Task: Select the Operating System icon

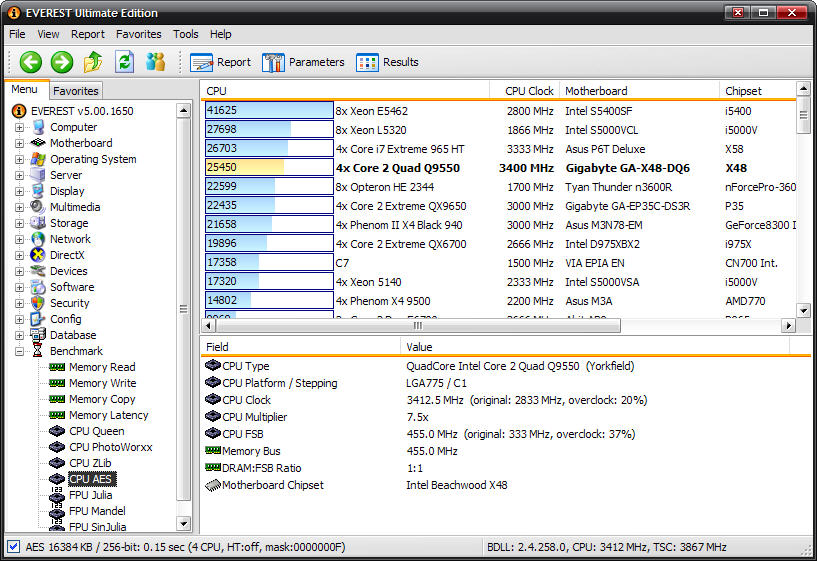Action: click(x=38, y=159)
